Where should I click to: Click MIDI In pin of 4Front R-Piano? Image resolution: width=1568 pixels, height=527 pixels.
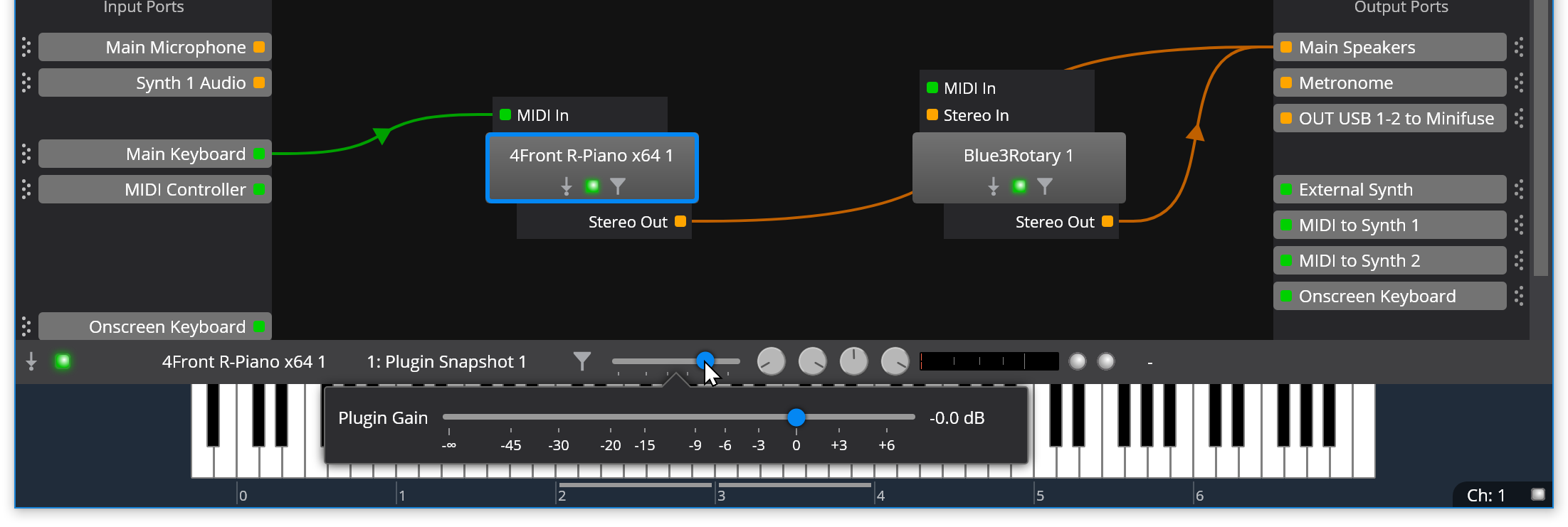[505, 115]
